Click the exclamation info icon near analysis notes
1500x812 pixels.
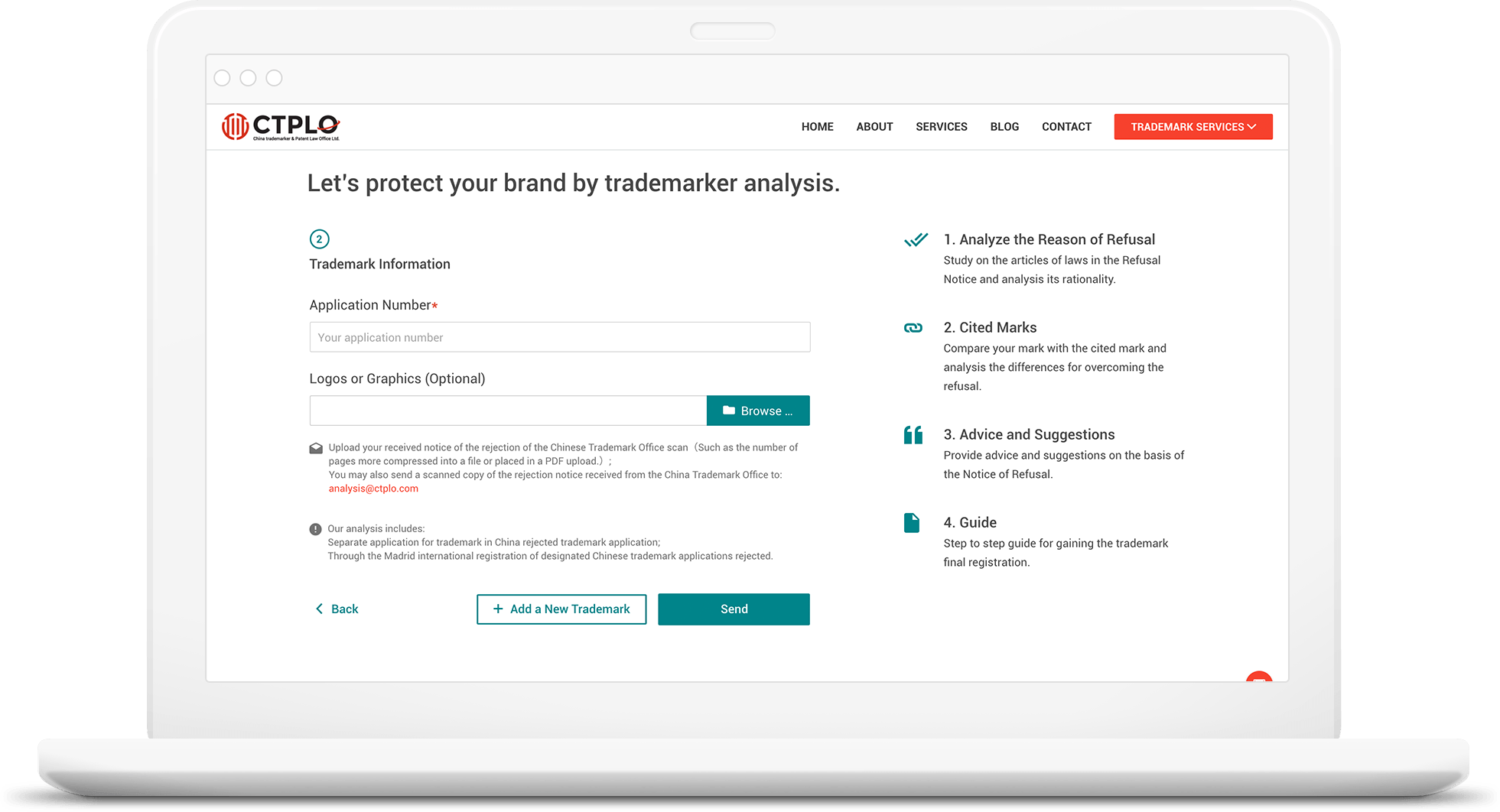tap(315, 529)
